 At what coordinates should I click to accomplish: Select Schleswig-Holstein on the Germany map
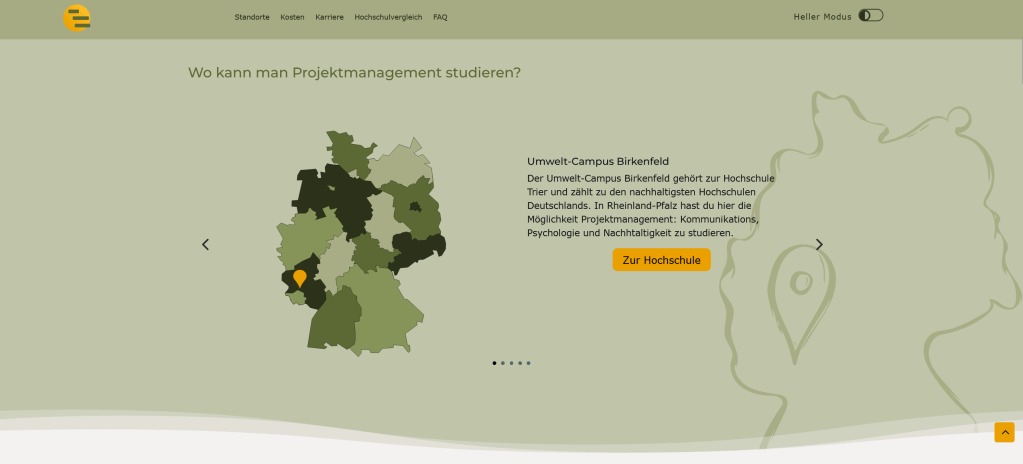[347, 150]
